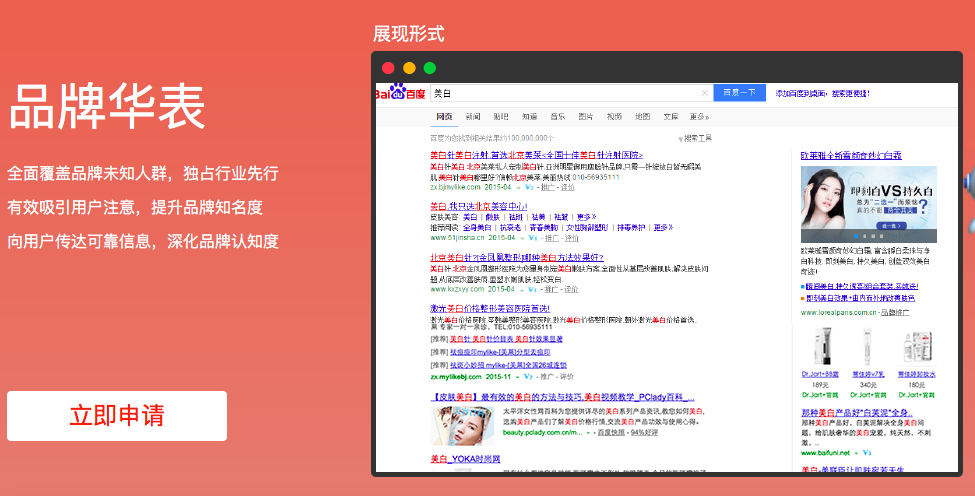The width and height of the screenshot is (975, 496).
Task: Click the green window maximize dot
Action: 429,68
